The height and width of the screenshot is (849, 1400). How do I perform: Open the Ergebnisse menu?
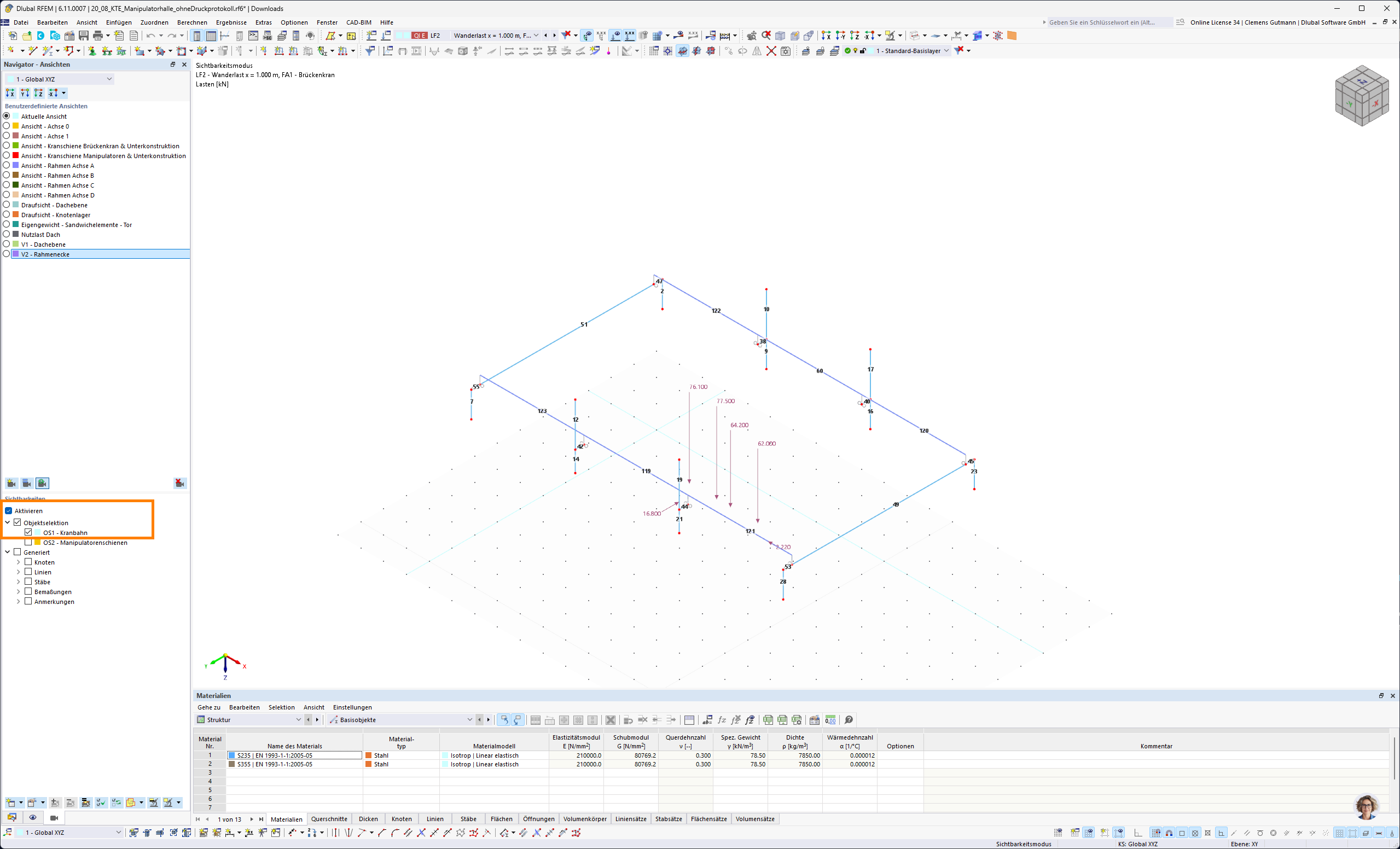pyautogui.click(x=231, y=22)
